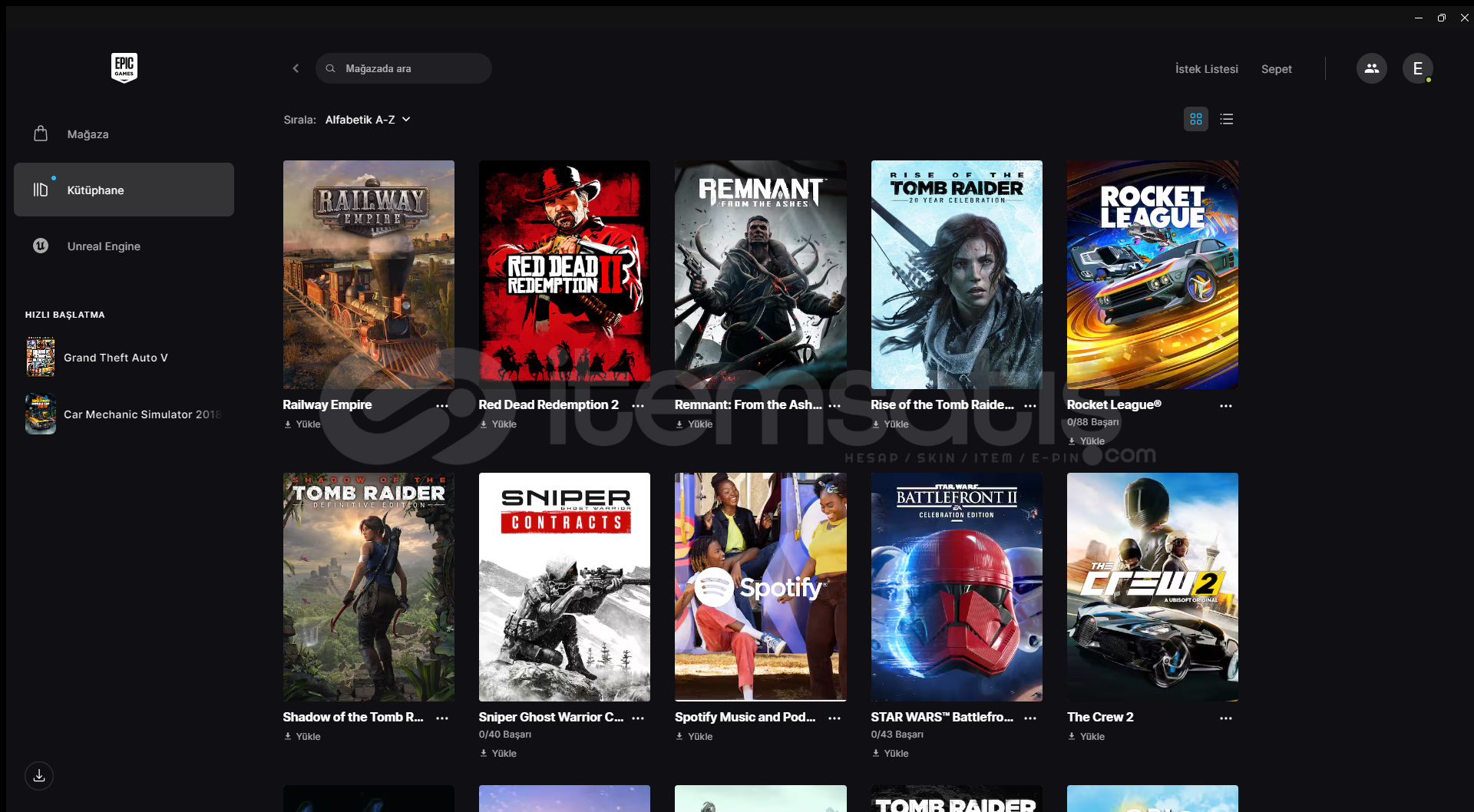This screenshot has width=1474, height=812.
Task: Click Yükle under The Crew 2
Action: tap(1086, 736)
